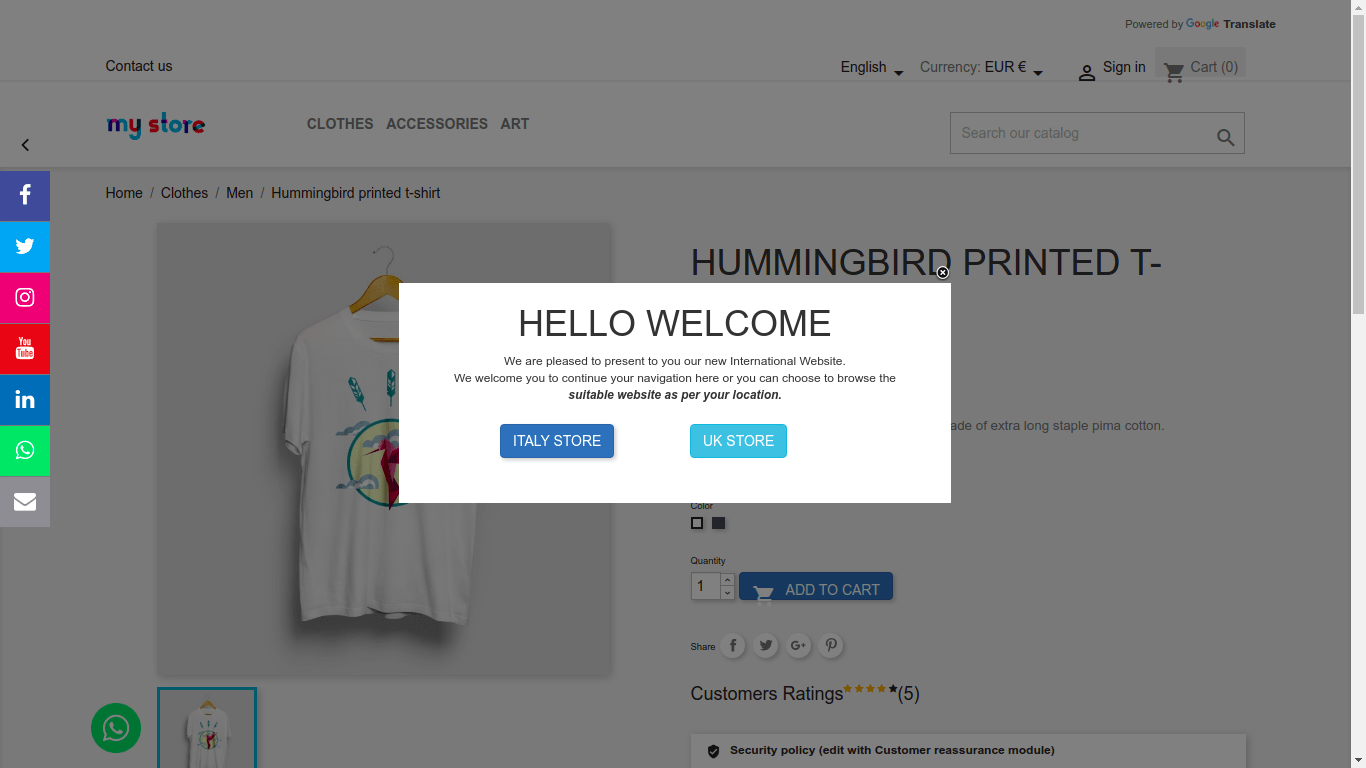This screenshot has width=1366, height=768.
Task: Open the Twitter sidebar icon
Action: pos(25,246)
